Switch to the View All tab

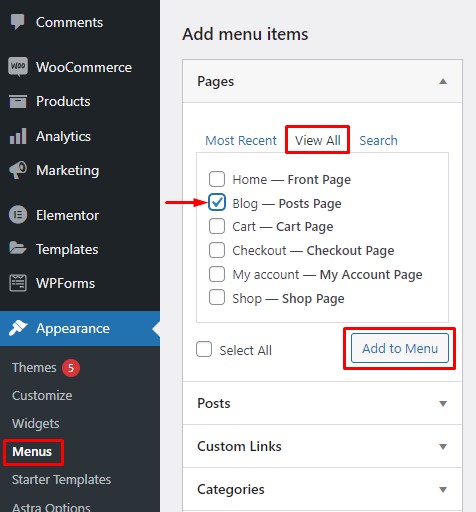coord(318,140)
